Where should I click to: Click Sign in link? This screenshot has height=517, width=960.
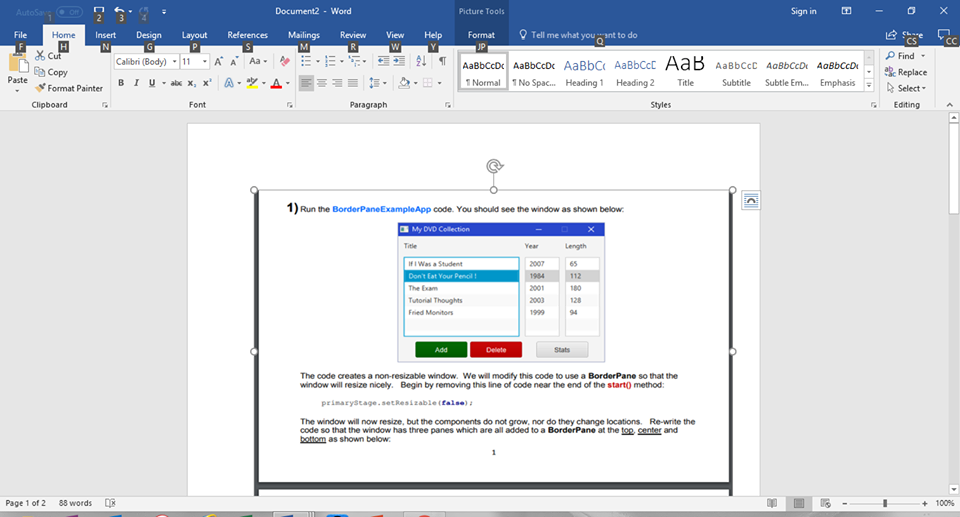coord(803,11)
